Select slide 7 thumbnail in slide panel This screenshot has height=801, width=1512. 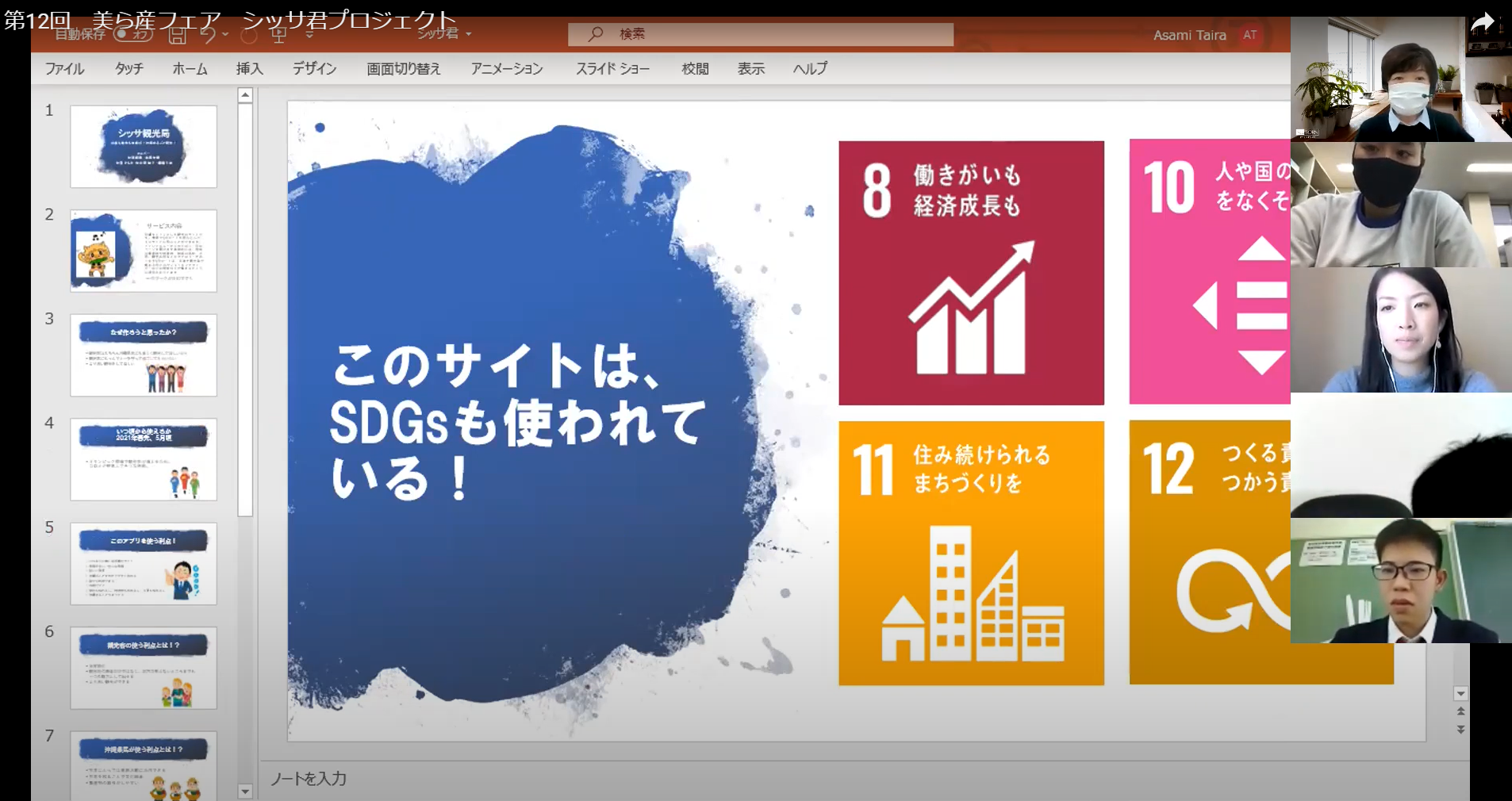pos(144,765)
